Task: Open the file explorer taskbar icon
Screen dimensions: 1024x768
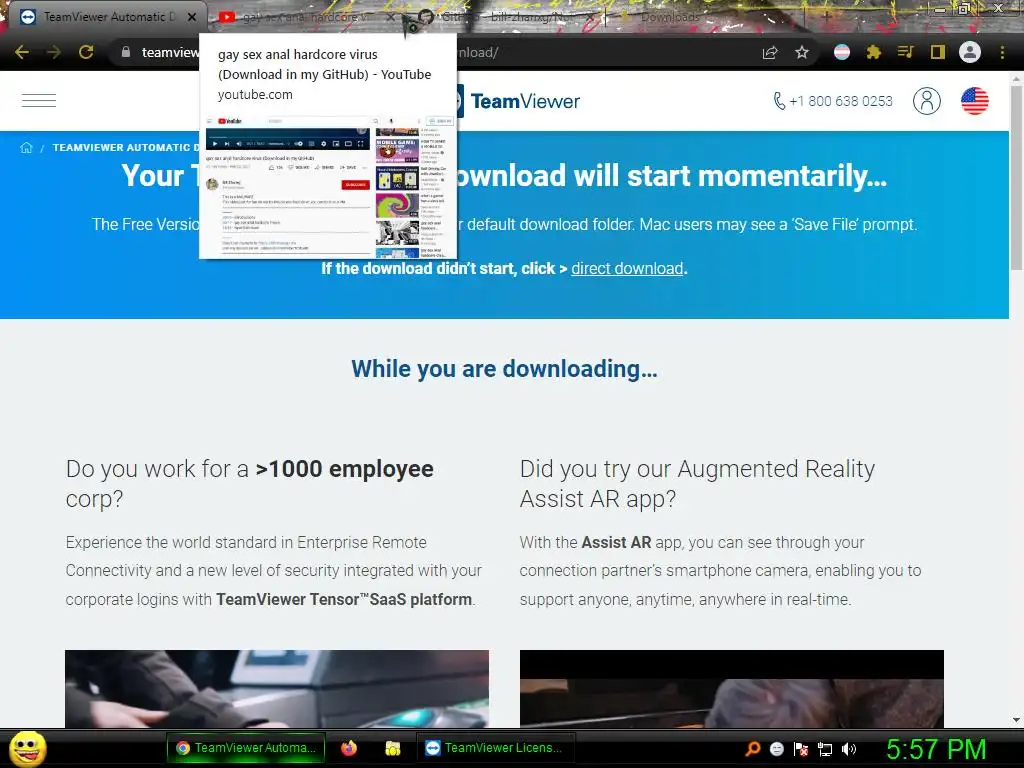Action: pos(392,748)
